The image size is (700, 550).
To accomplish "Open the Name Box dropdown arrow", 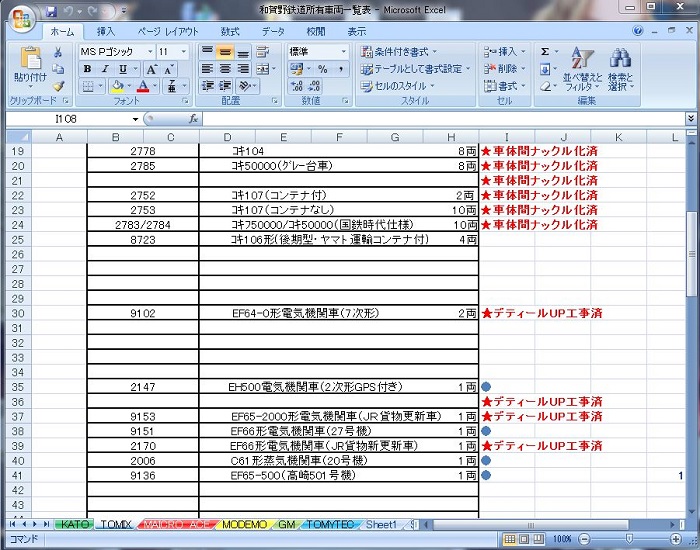I will coord(135,119).
